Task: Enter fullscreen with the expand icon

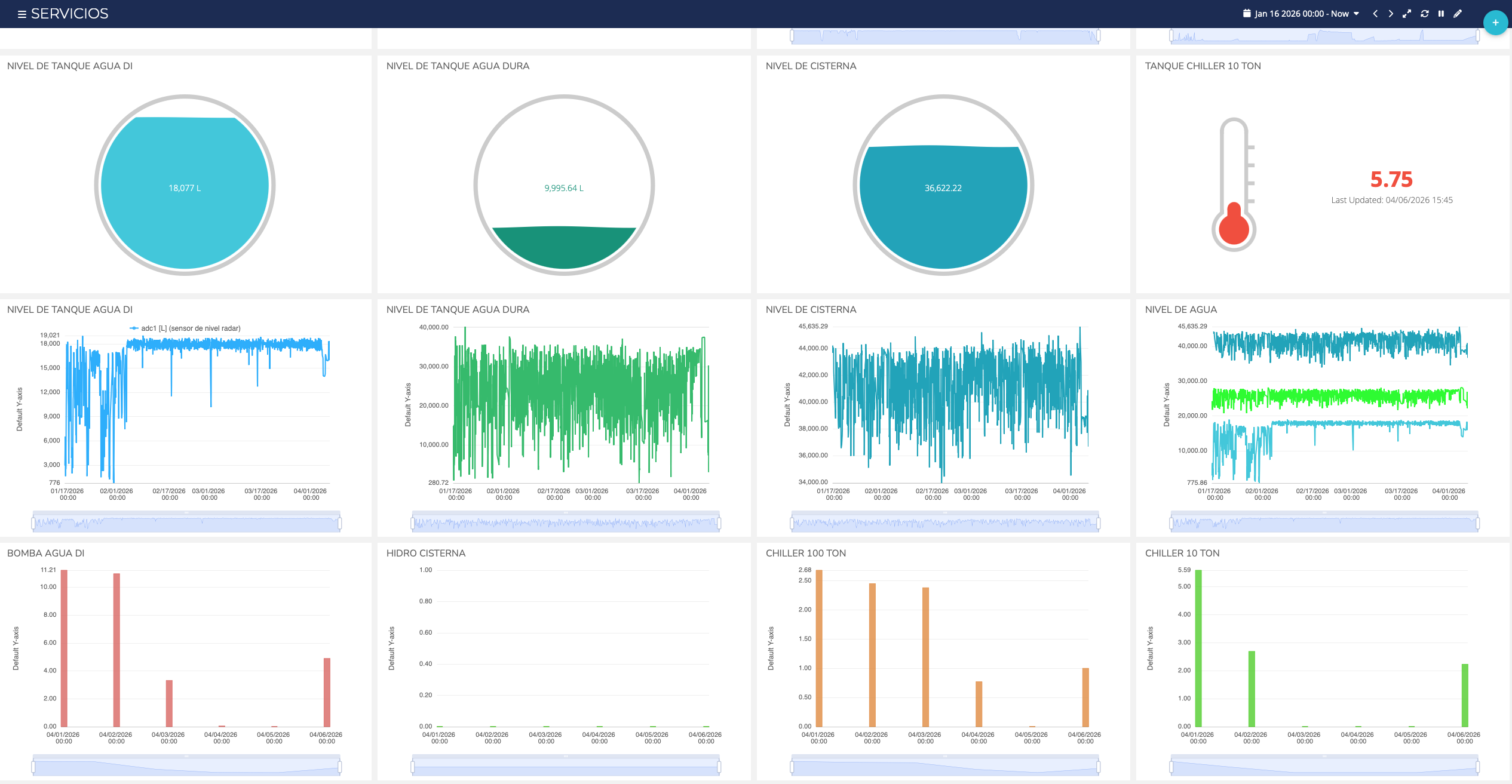Action: pos(1407,14)
